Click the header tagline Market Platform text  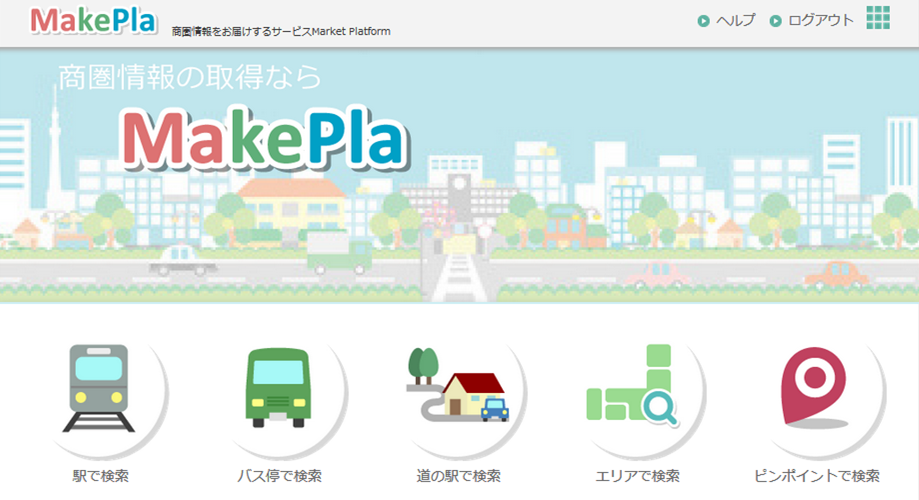(x=350, y=32)
